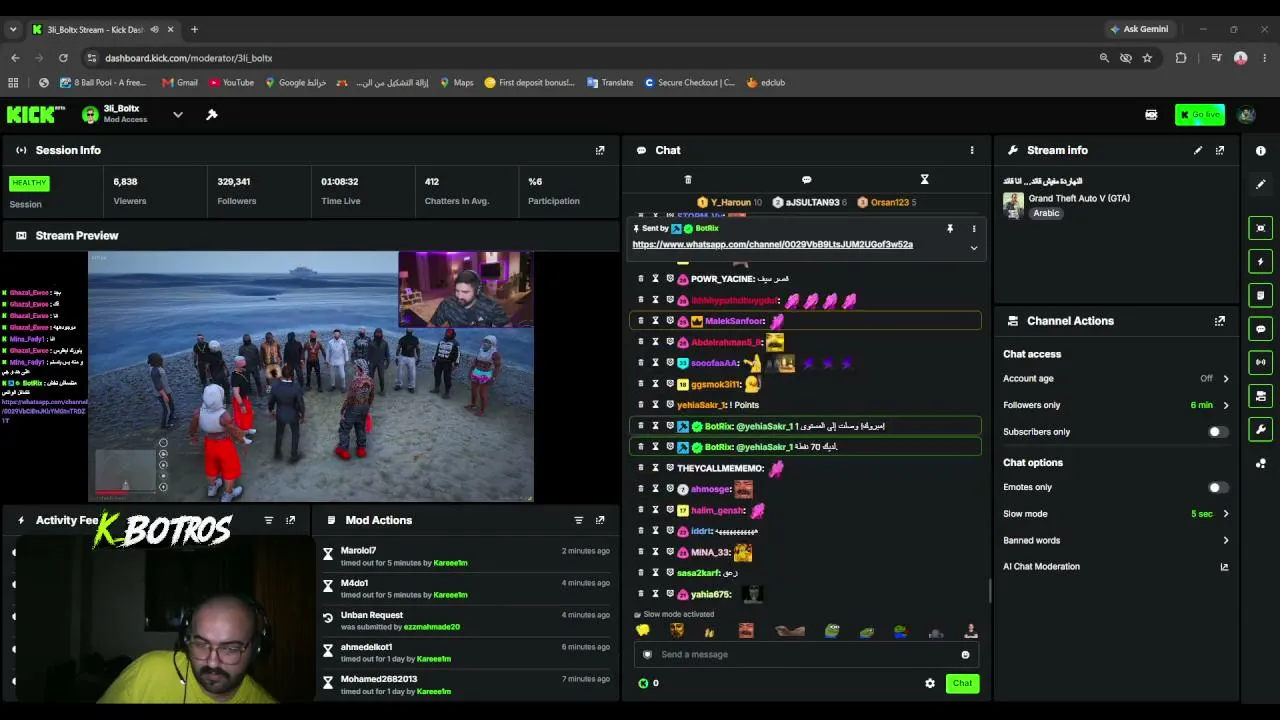Toggle Subscribers only switch
The image size is (1280, 720).
(1217, 432)
